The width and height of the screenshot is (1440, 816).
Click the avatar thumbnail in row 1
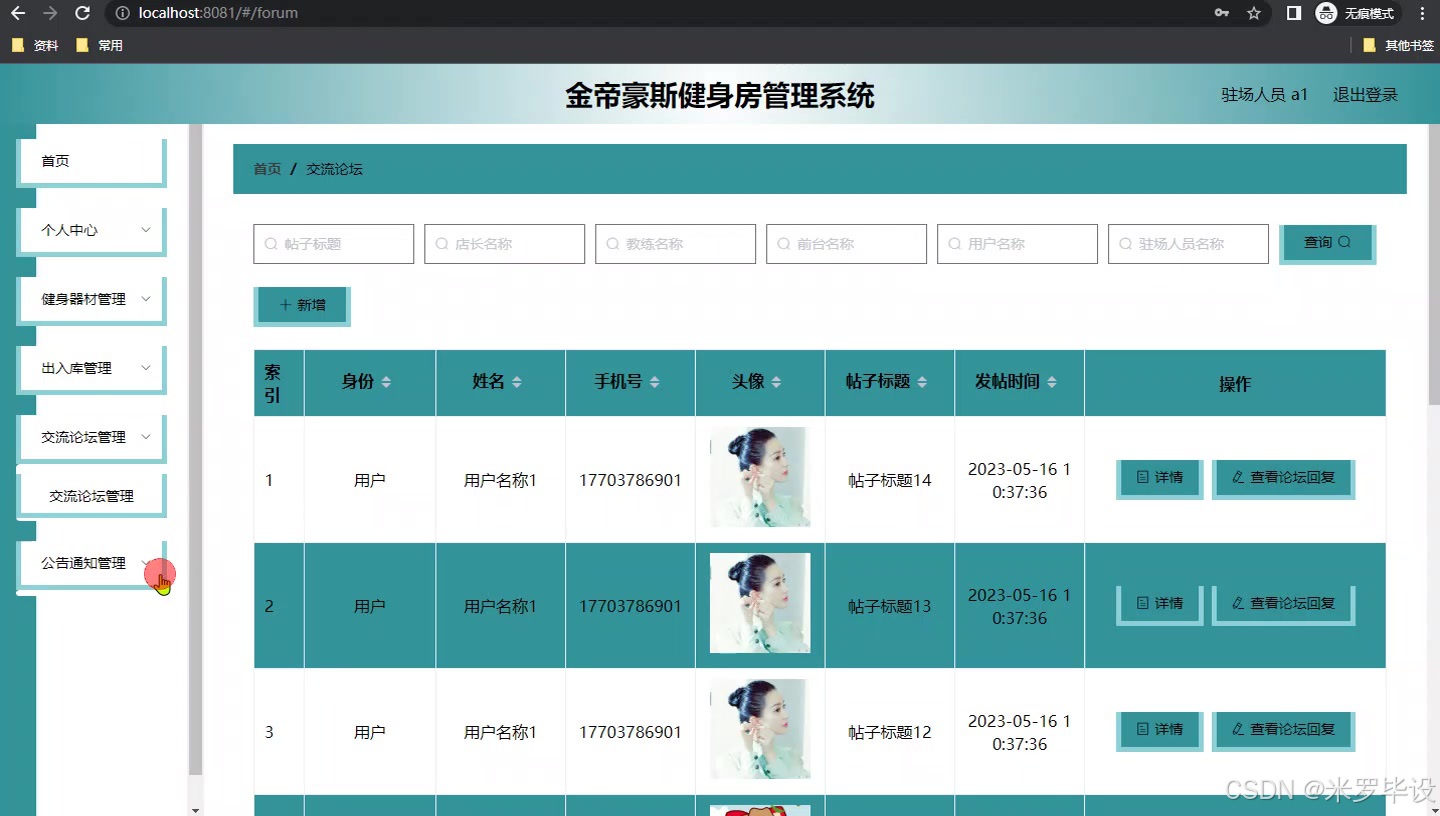coord(760,477)
